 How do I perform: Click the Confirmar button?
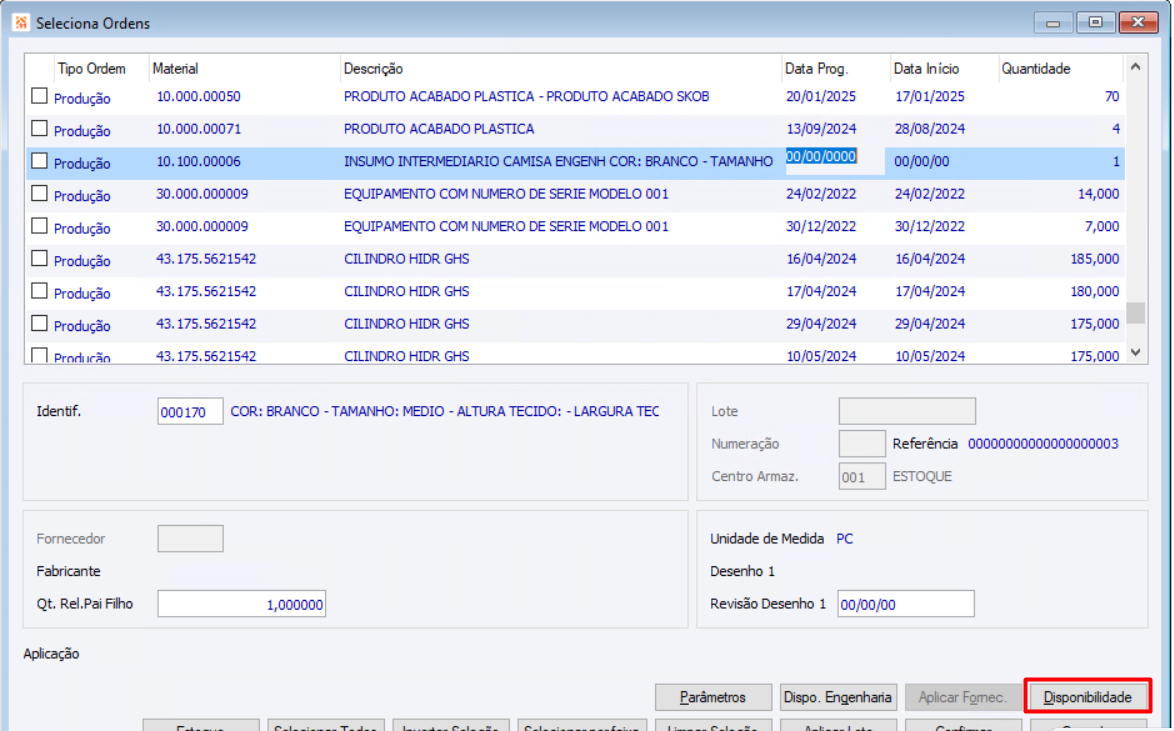[x=962, y=726]
